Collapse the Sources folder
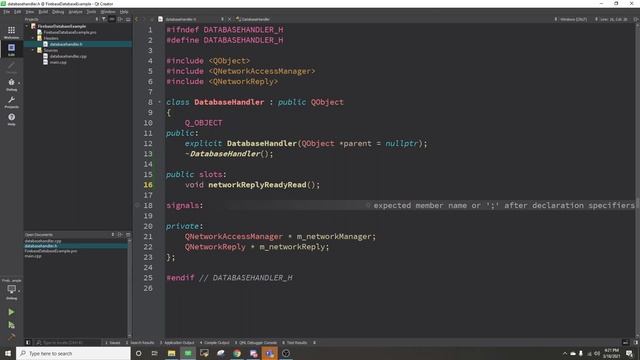 33,50
